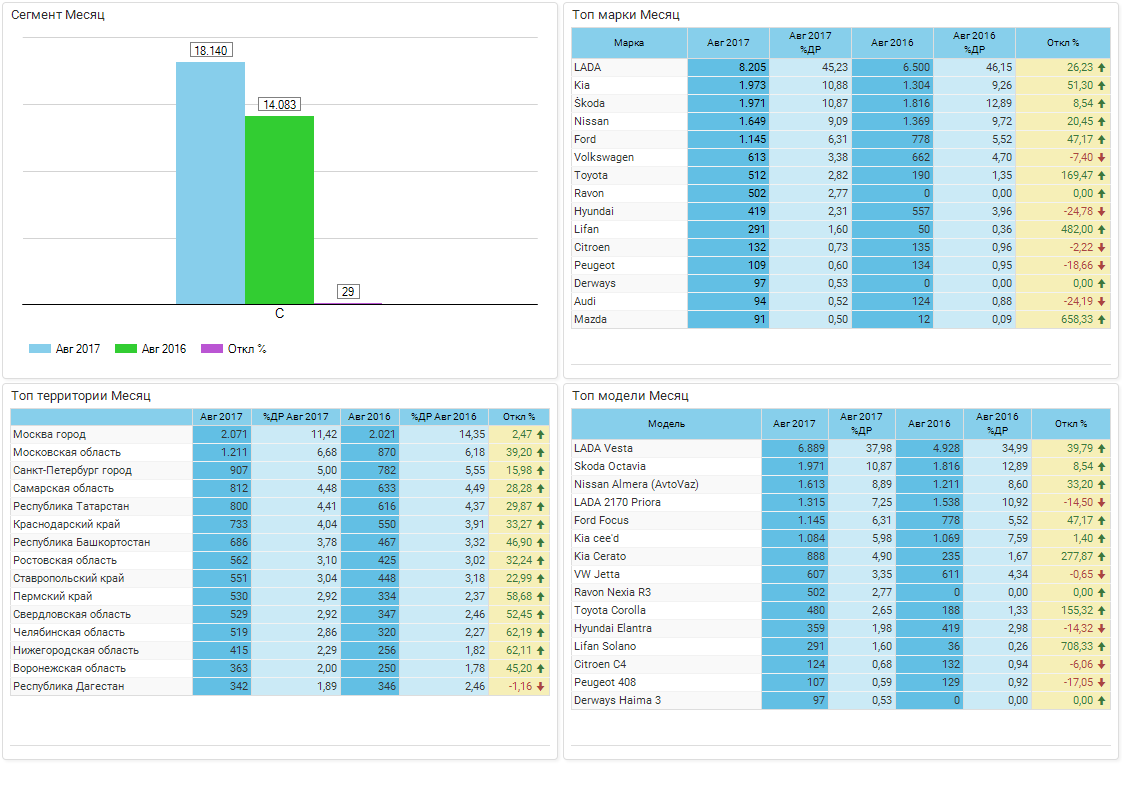Click up arrow in Toyota Corolla row

(1102, 610)
